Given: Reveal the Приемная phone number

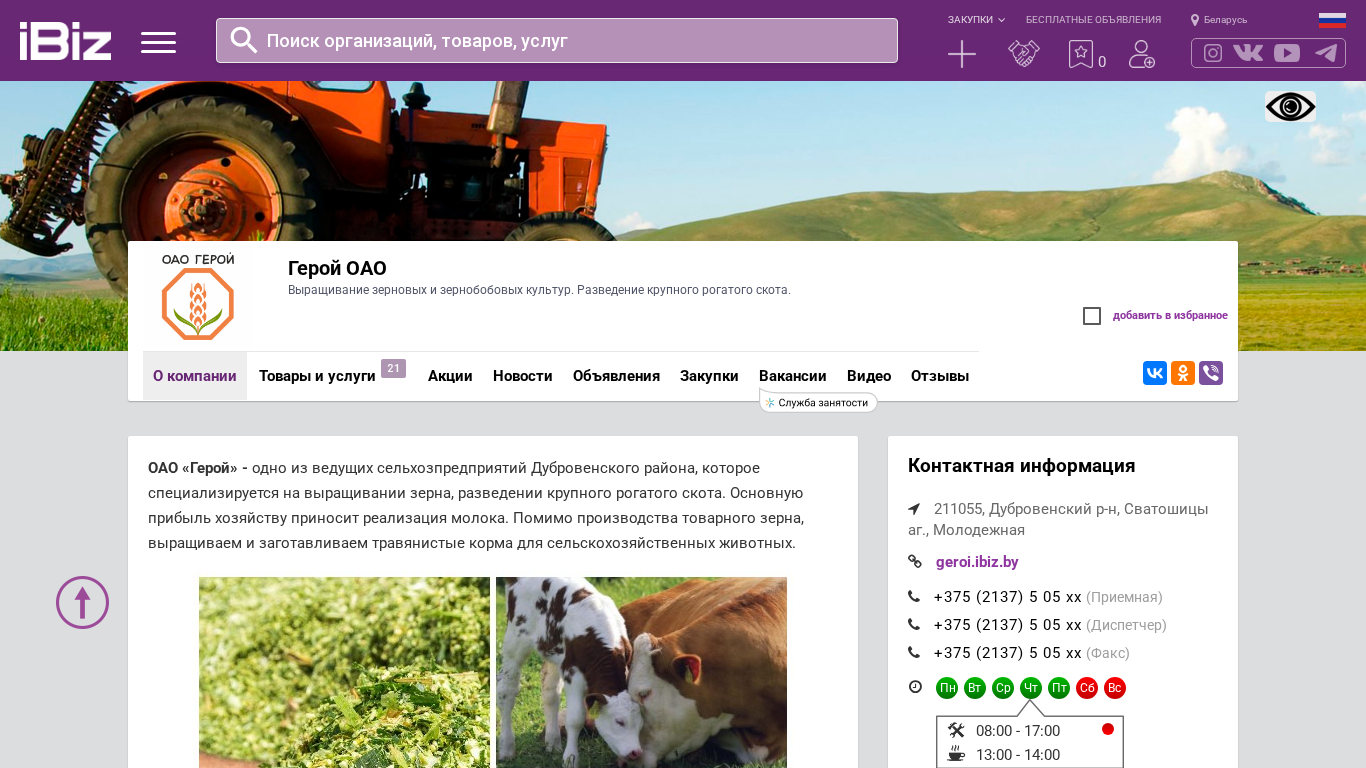Looking at the screenshot, I should (1048, 597).
